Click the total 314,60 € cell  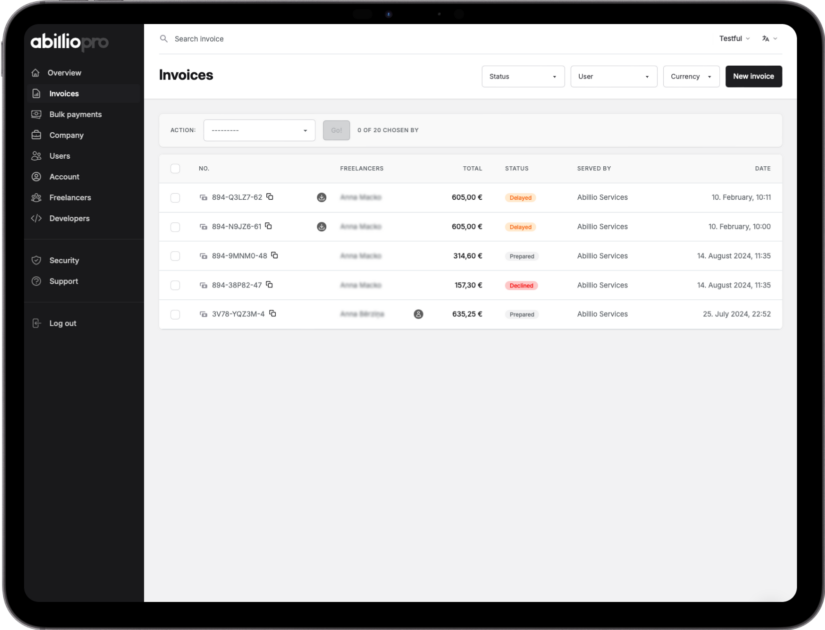coord(468,256)
